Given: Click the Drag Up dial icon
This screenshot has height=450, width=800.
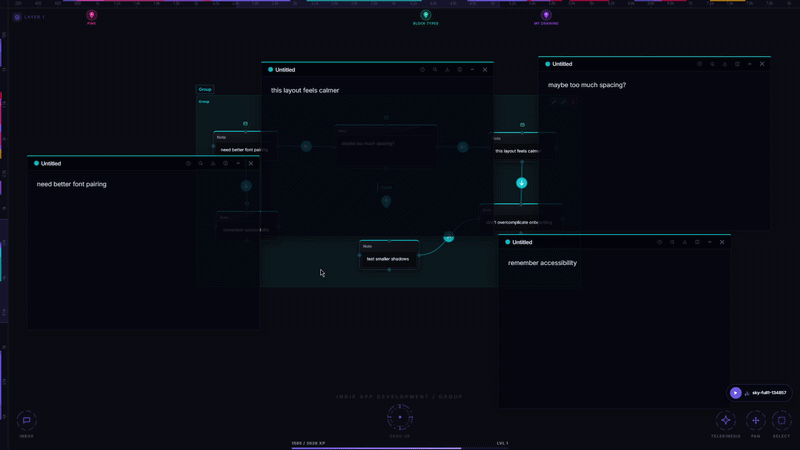Looking at the screenshot, I should [400, 417].
